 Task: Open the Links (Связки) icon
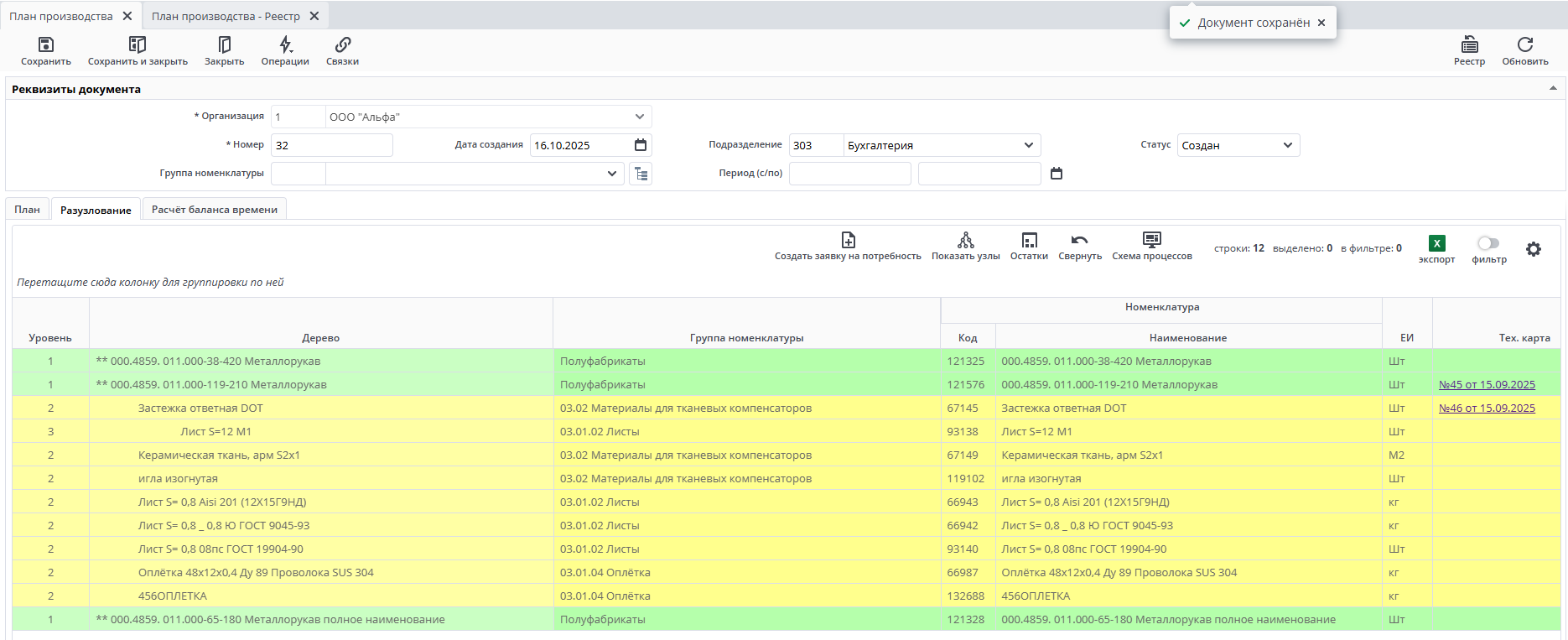[x=342, y=45]
